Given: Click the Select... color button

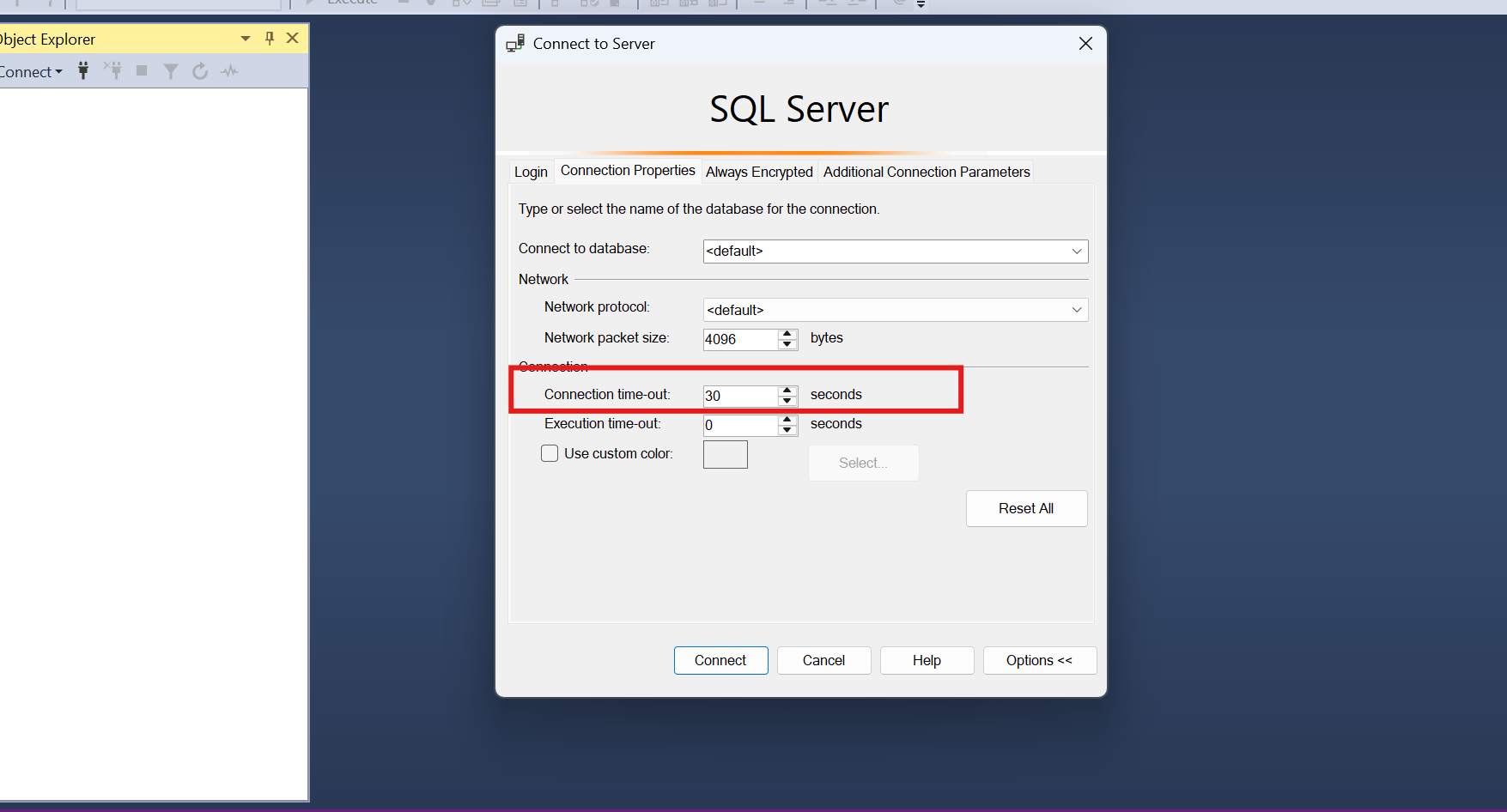Looking at the screenshot, I should click(x=864, y=463).
